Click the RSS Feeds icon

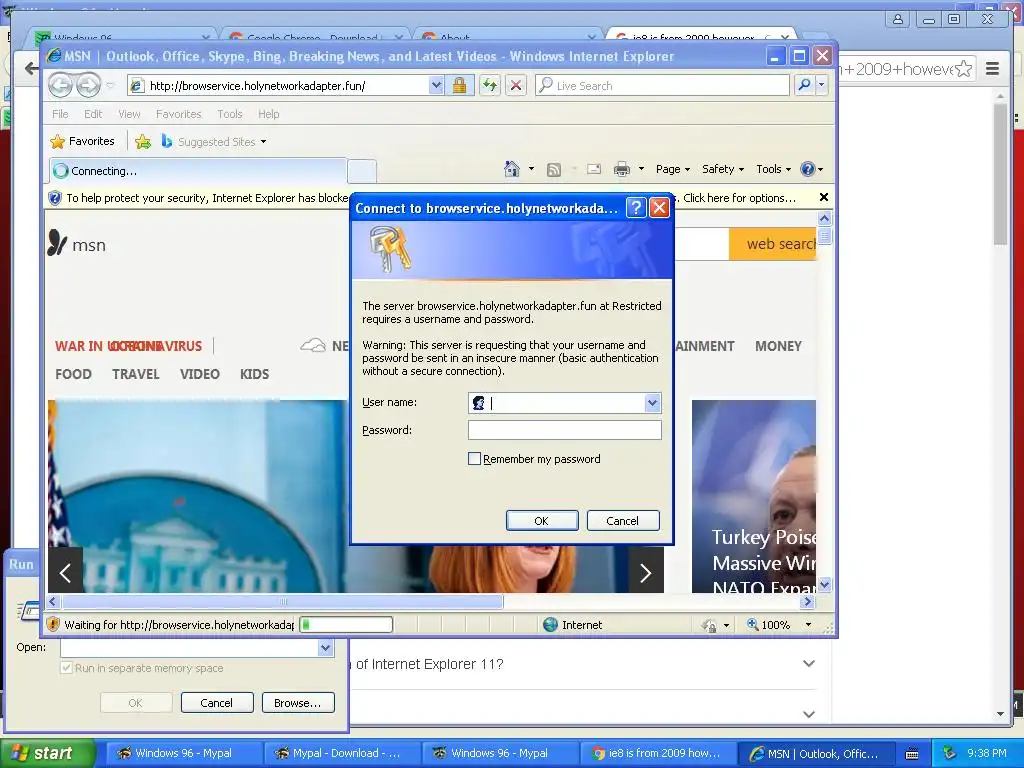tap(554, 170)
